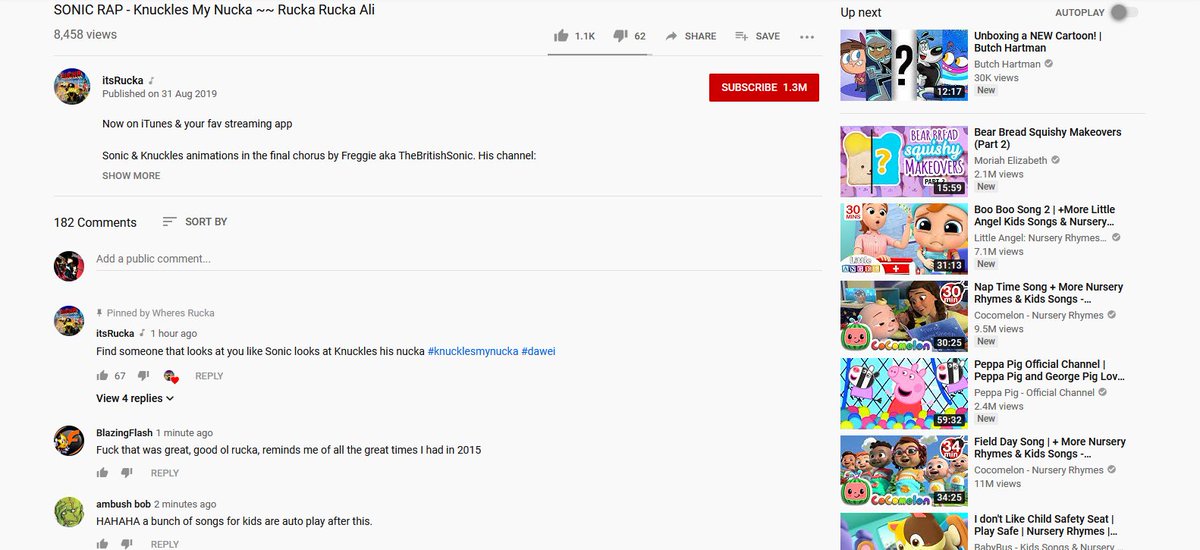Like the video with 1.1K thumbs up
The image size is (1200, 550).
(x=562, y=36)
